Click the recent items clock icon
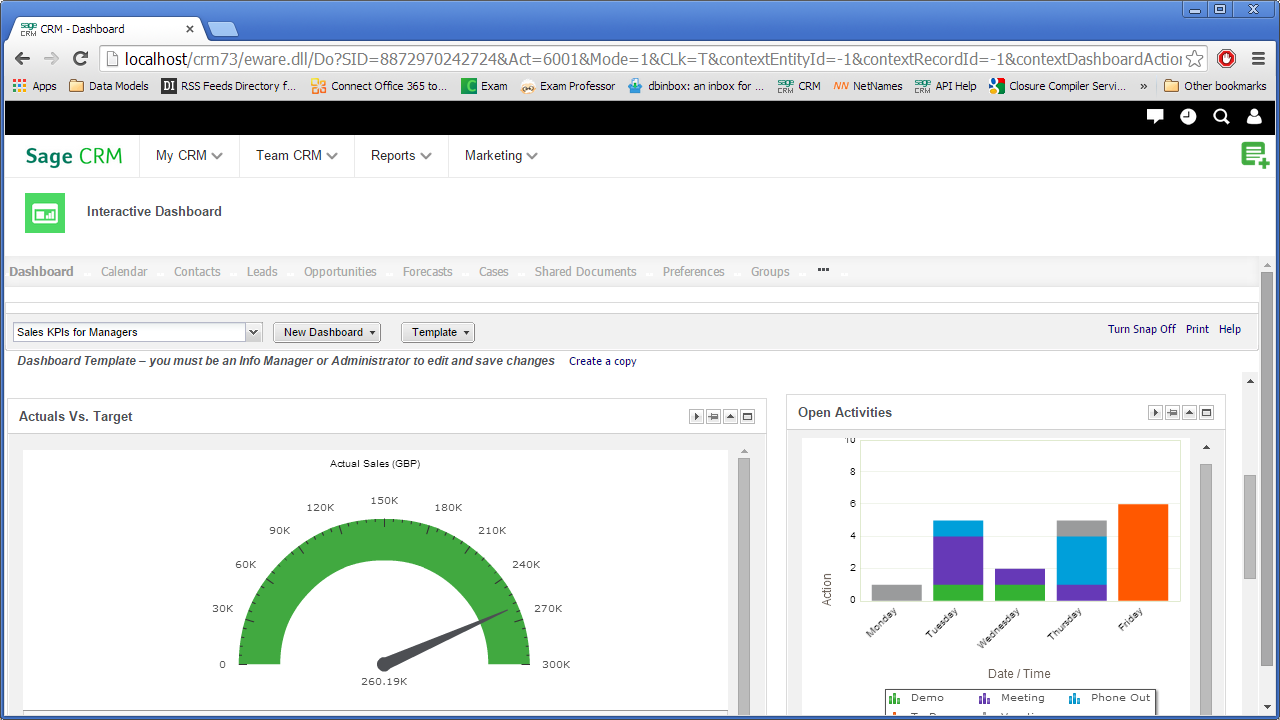The width and height of the screenshot is (1280, 720). tap(1188, 117)
